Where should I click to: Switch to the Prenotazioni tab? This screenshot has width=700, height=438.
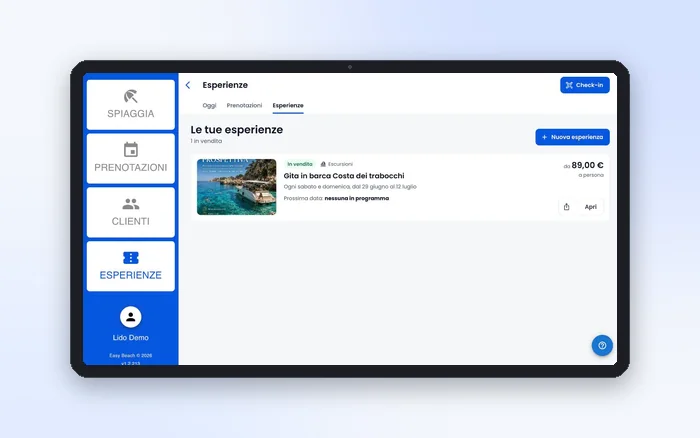pyautogui.click(x=244, y=105)
